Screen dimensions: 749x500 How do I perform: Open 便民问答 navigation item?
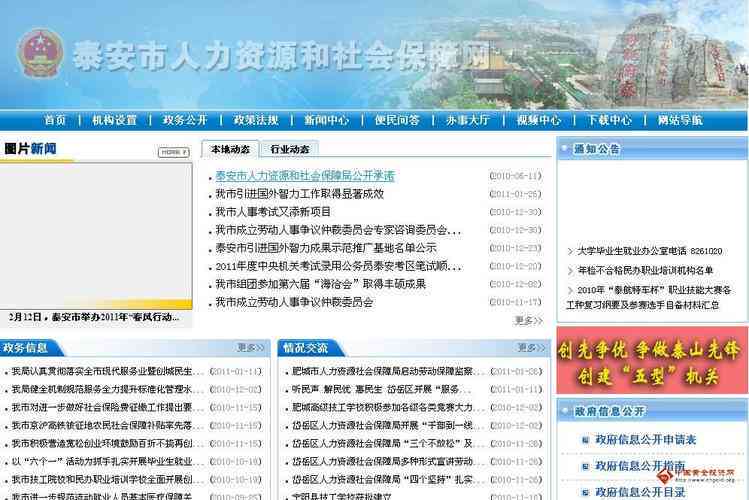(397, 120)
